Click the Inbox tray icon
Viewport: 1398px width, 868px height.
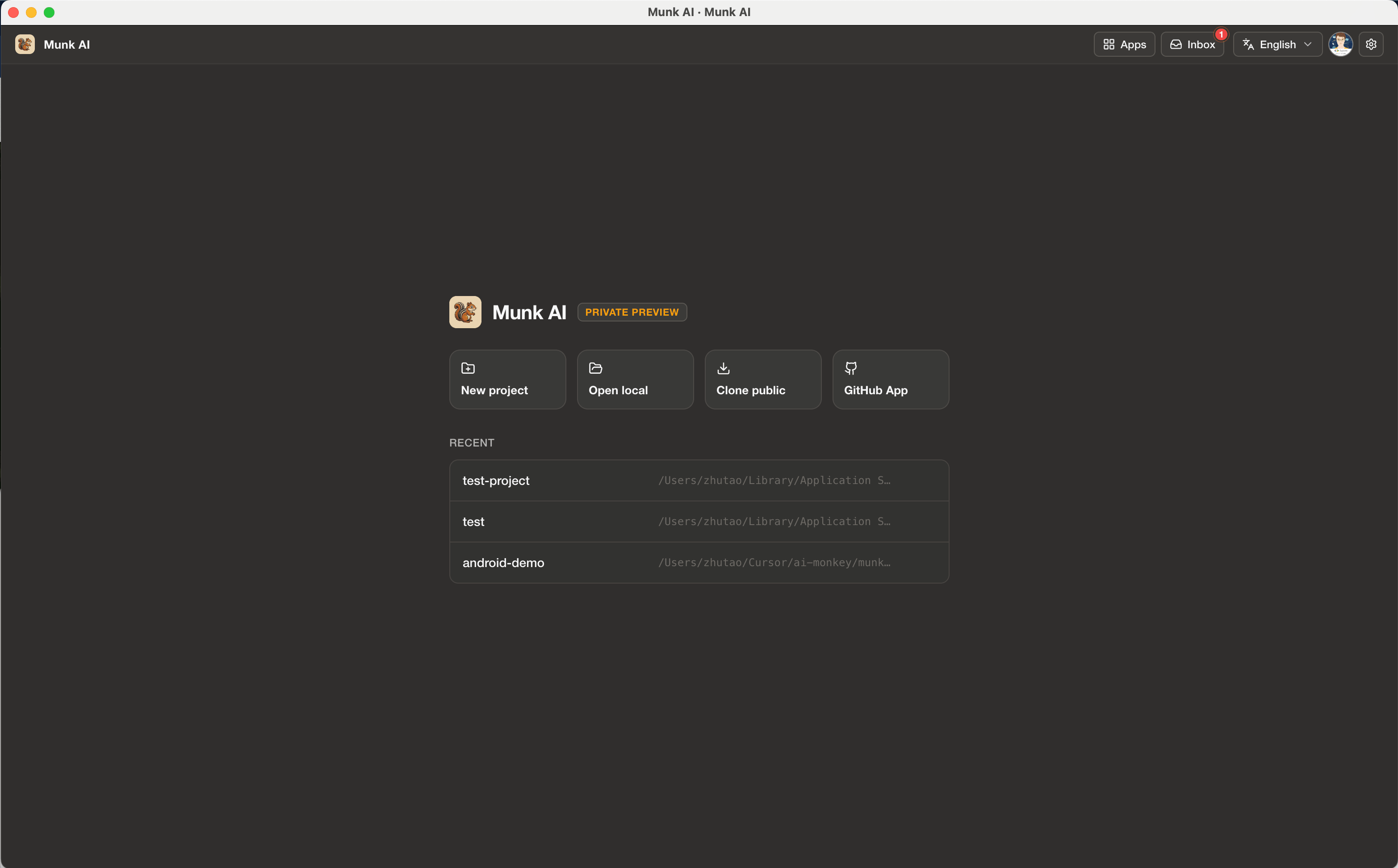point(1176,44)
